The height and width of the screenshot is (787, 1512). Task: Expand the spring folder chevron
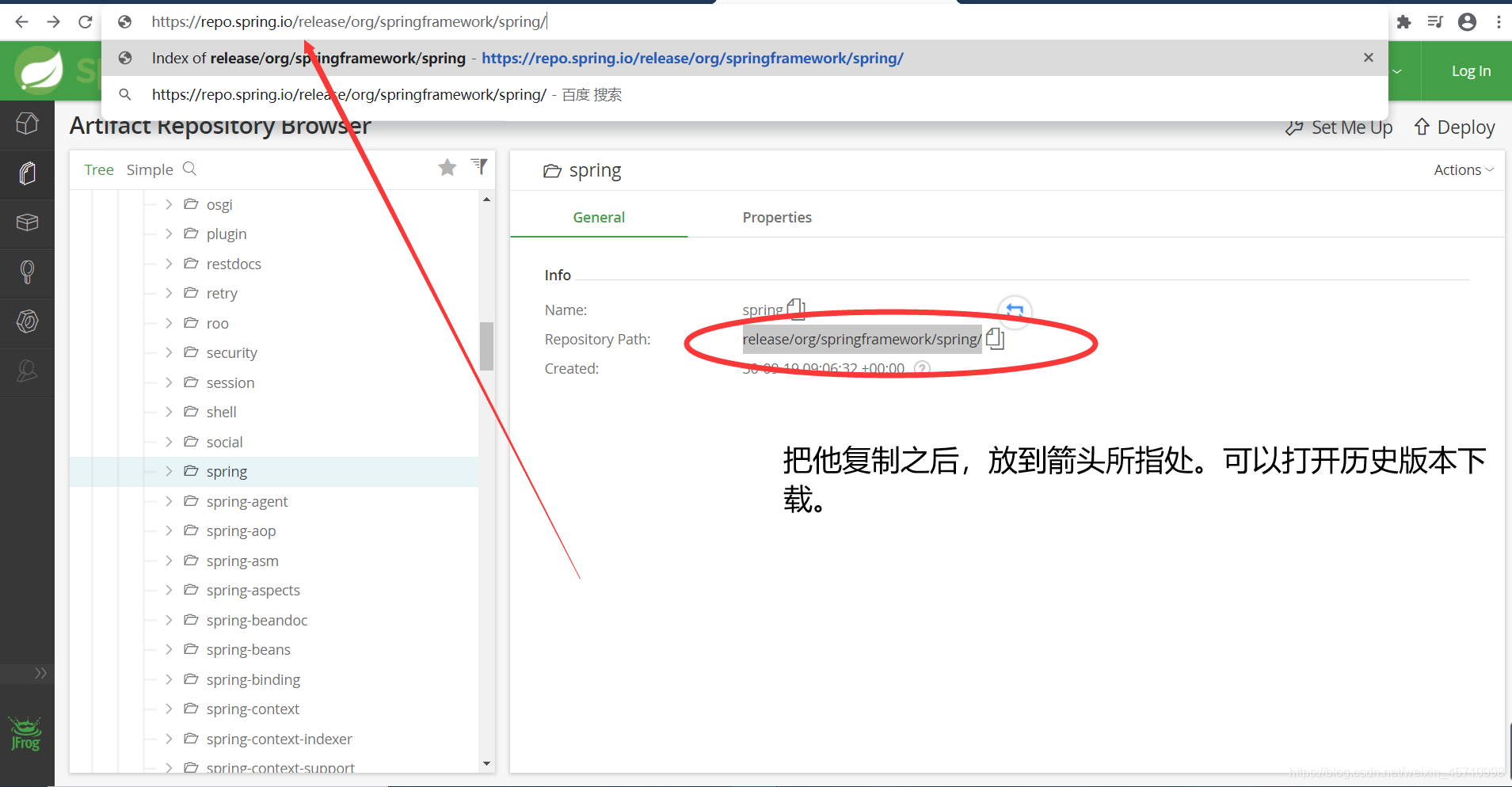point(169,471)
